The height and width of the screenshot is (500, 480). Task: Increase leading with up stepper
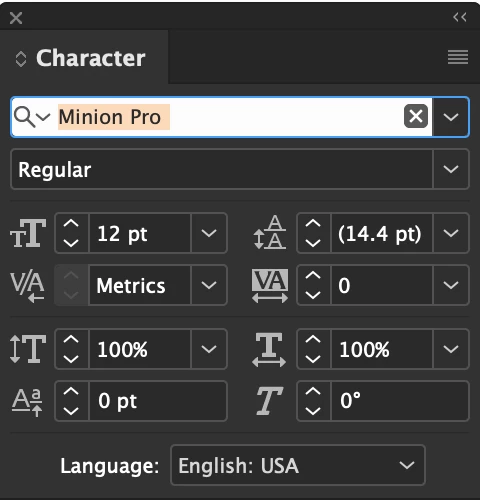coord(313,223)
